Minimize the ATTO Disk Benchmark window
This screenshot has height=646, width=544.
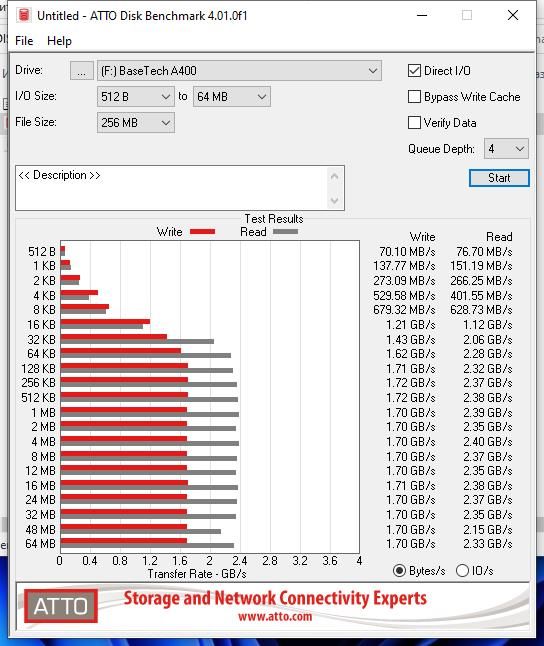coord(422,15)
